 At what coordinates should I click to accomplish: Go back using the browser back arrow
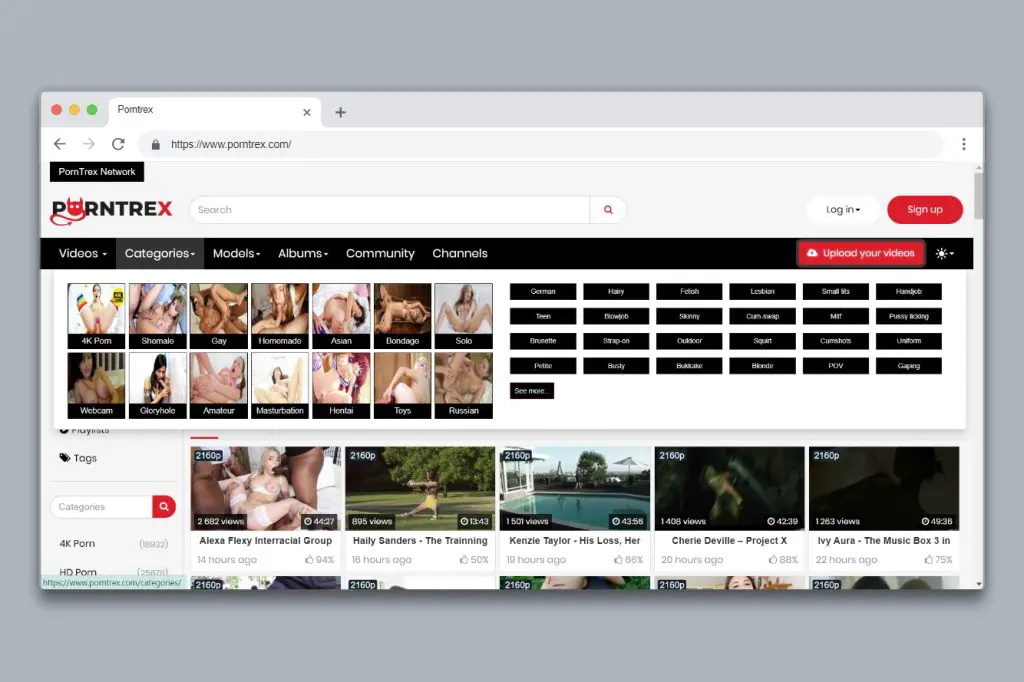[x=60, y=144]
